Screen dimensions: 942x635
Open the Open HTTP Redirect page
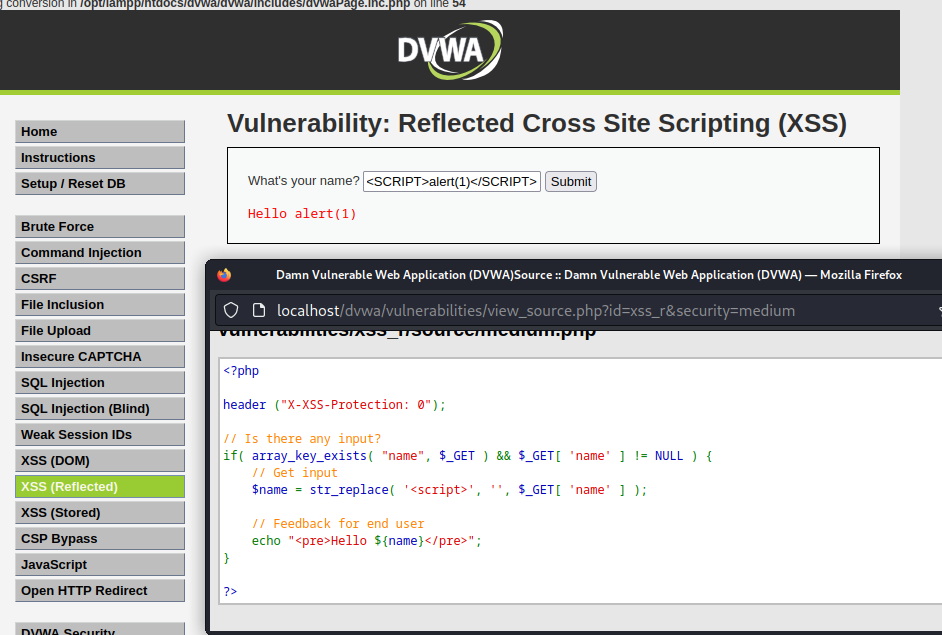[x=100, y=591]
